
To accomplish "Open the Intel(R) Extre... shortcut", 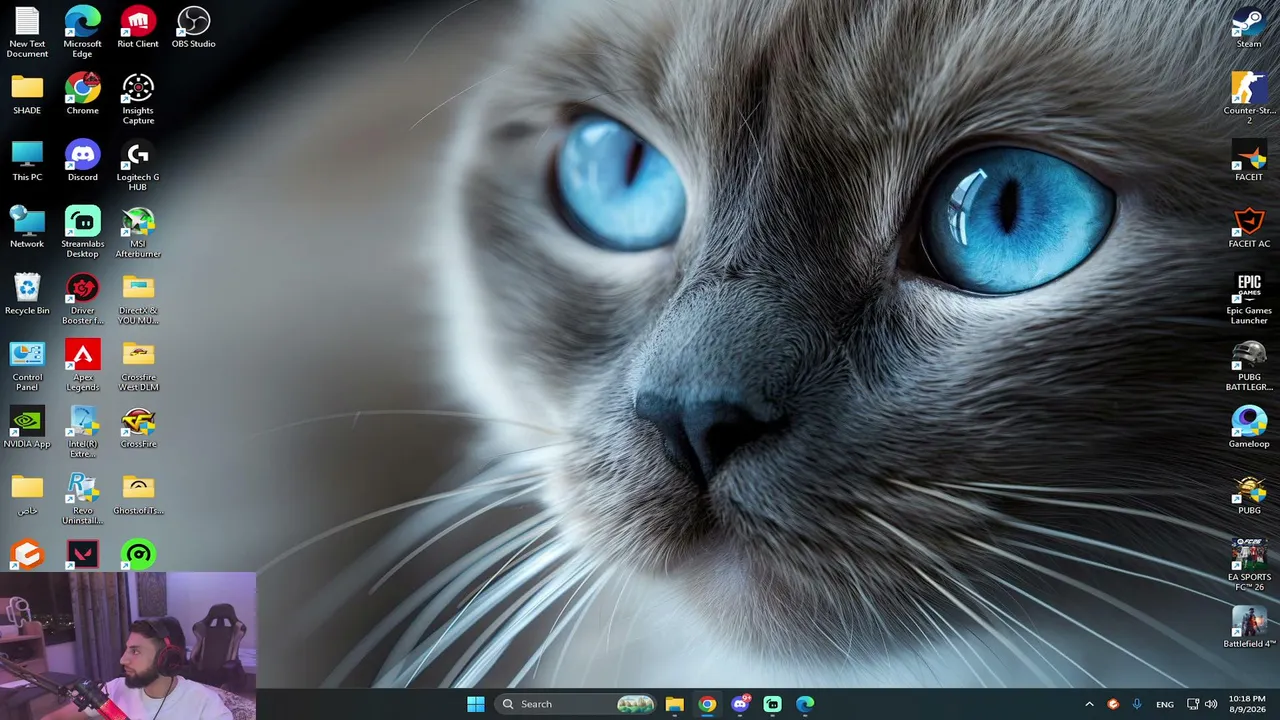I will 82,433.
